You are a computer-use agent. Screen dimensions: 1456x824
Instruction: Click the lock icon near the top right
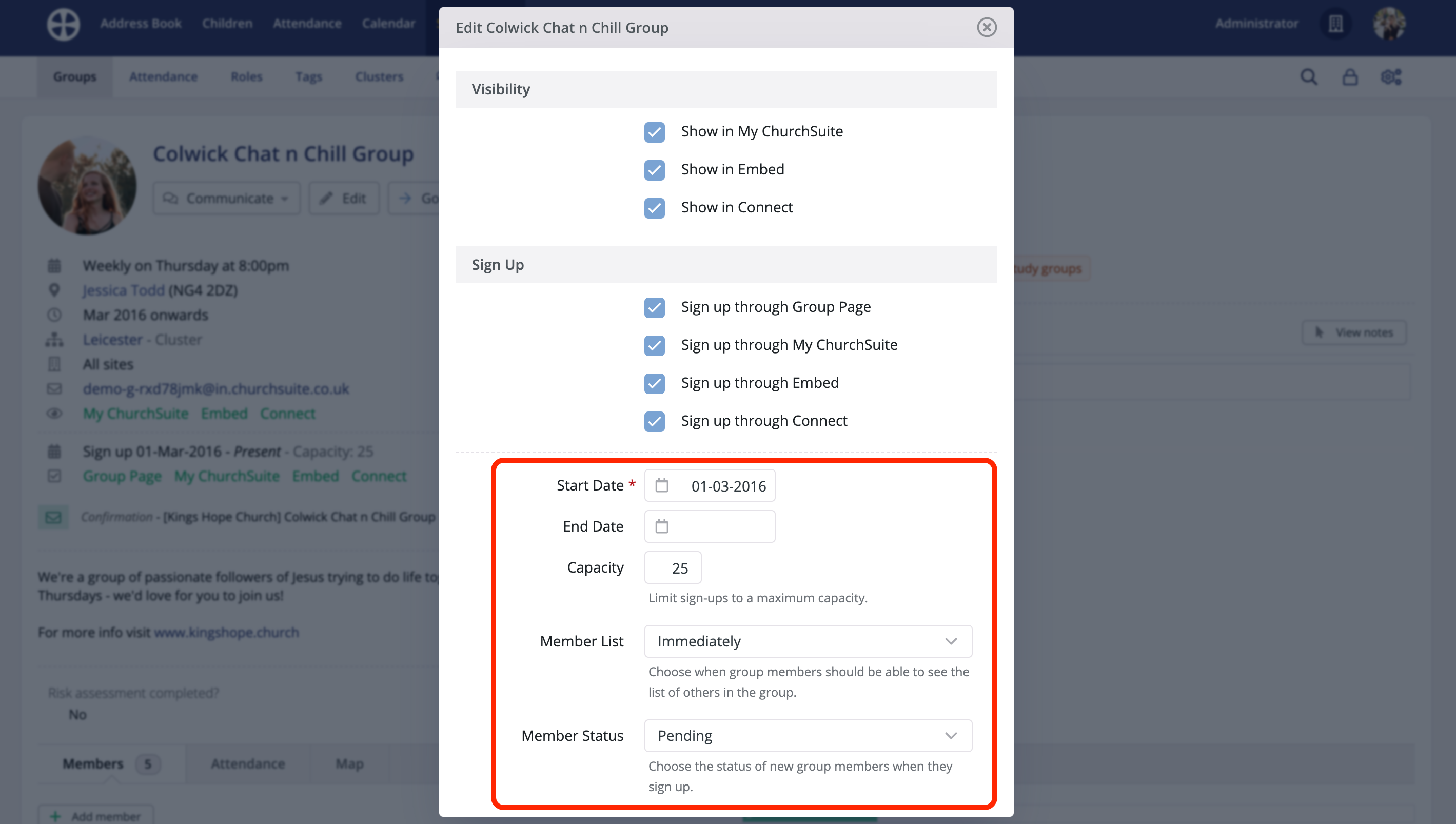(x=1351, y=77)
